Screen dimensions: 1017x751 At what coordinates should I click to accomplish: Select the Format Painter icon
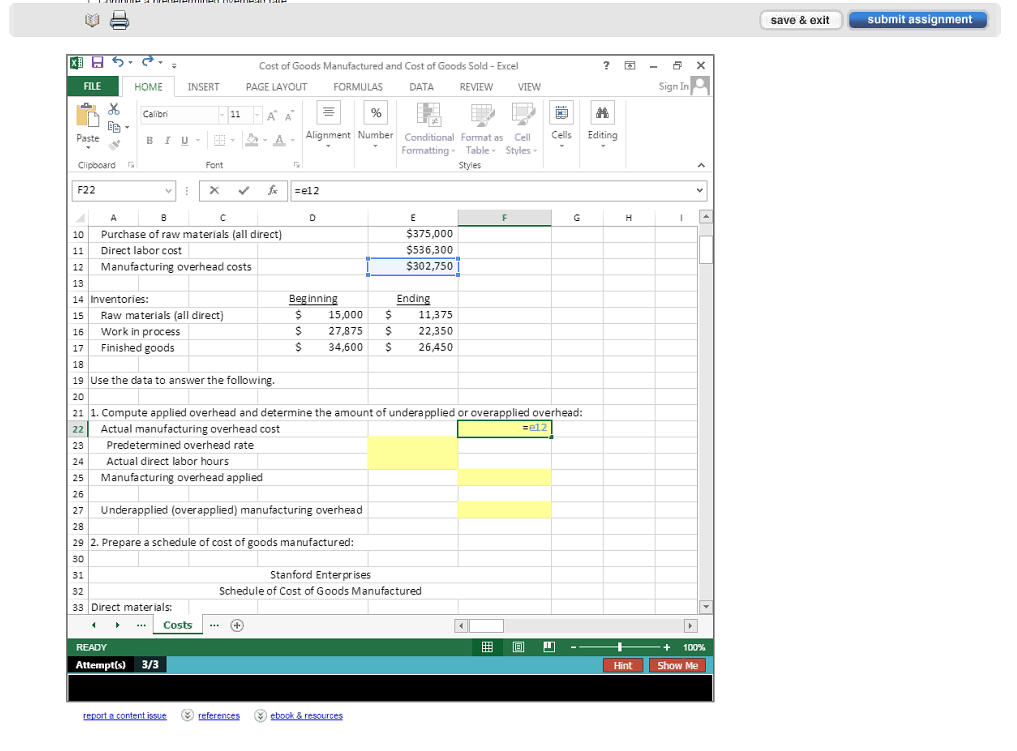(x=114, y=145)
